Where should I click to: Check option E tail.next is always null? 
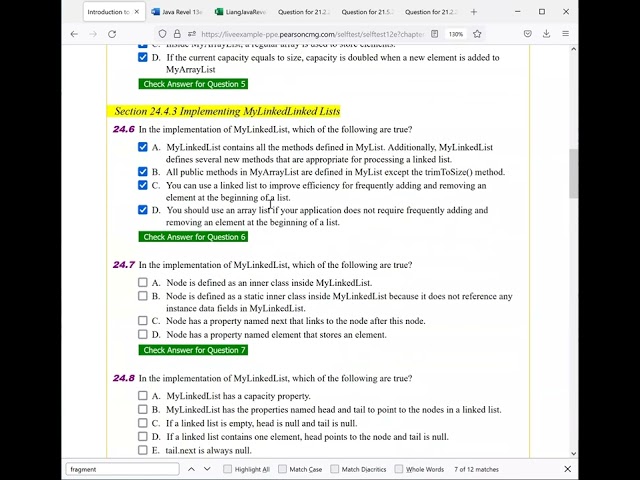pyautogui.click(x=142, y=450)
